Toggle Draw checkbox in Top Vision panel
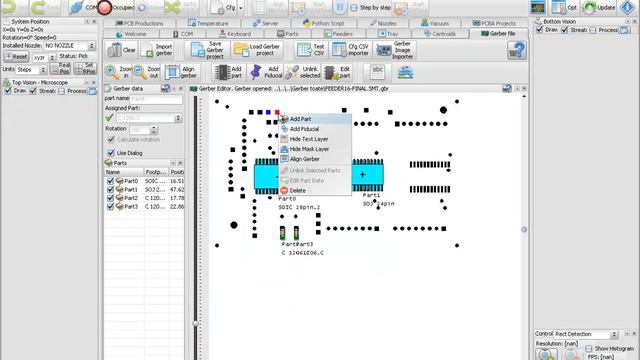 tap(7, 91)
